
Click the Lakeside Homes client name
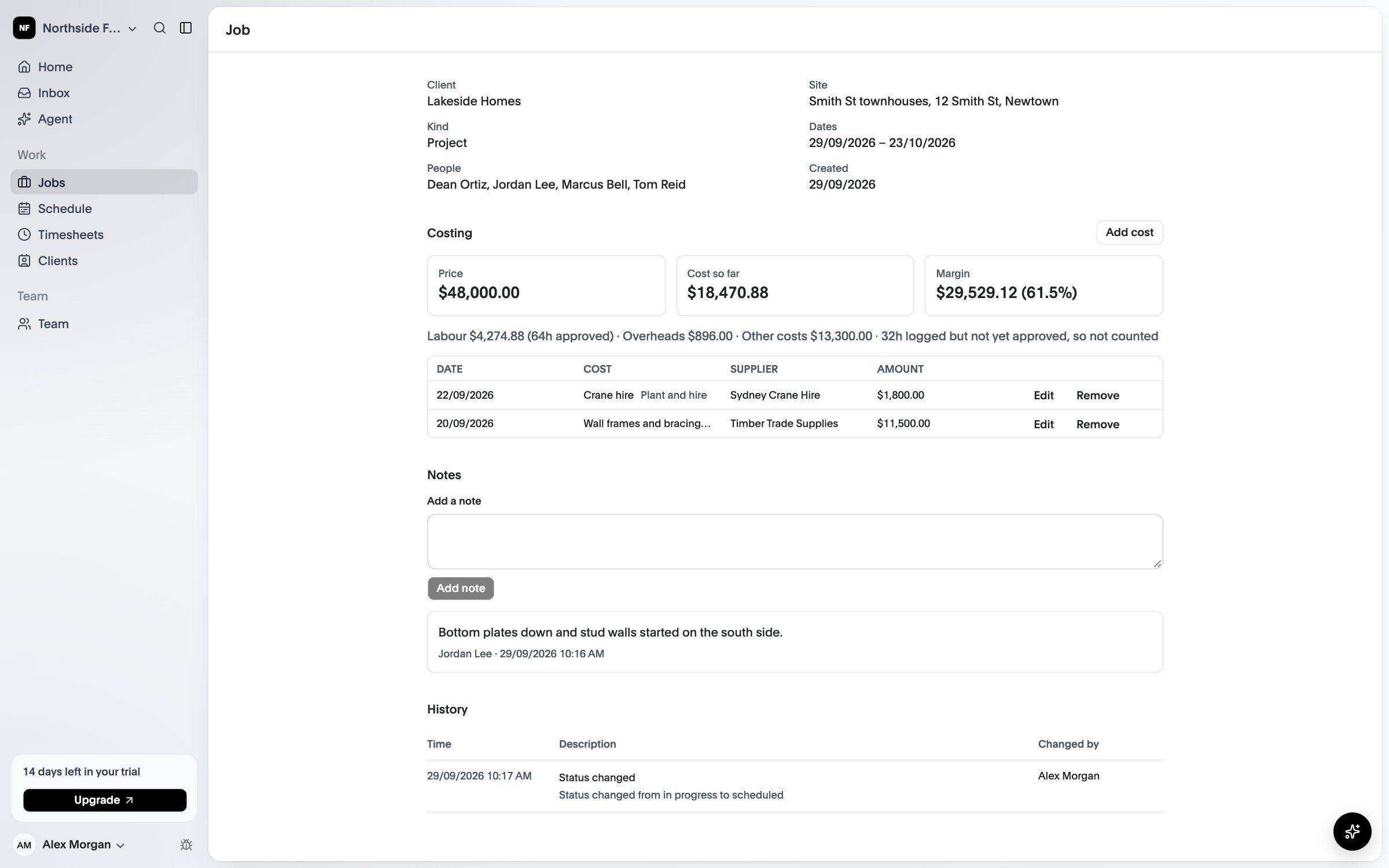point(473,101)
